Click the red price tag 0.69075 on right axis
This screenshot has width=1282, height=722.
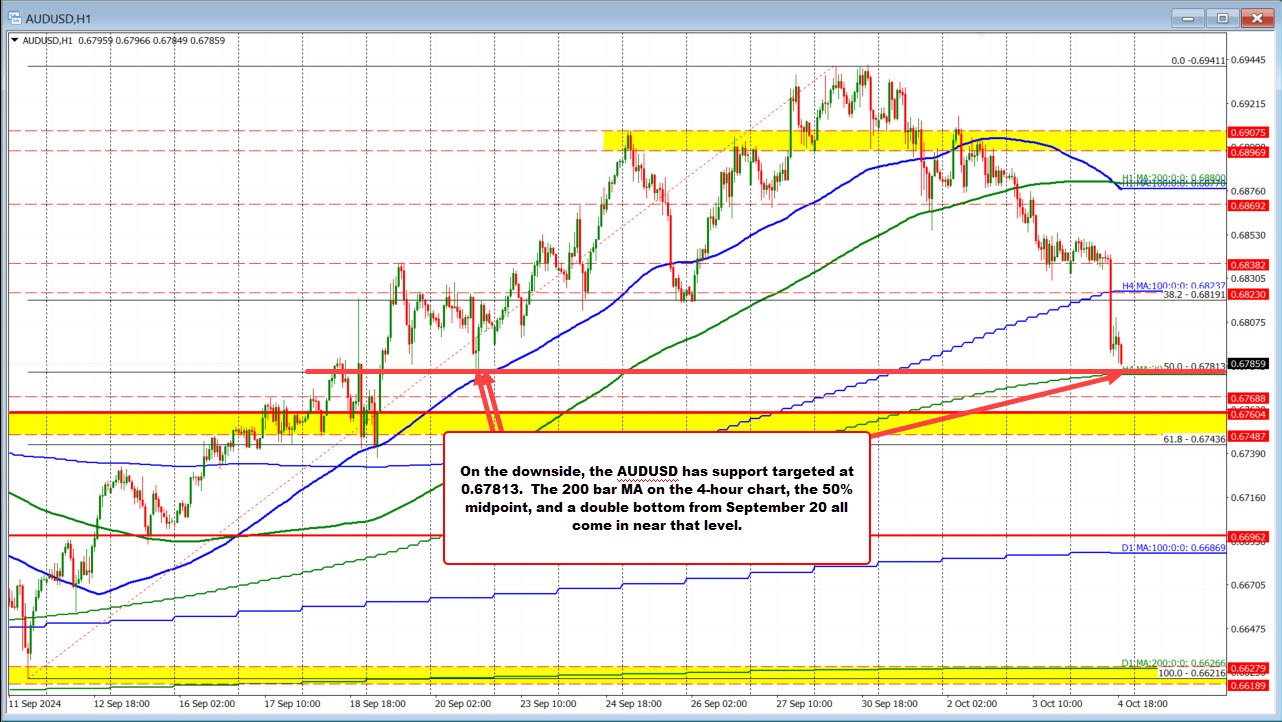1249,131
